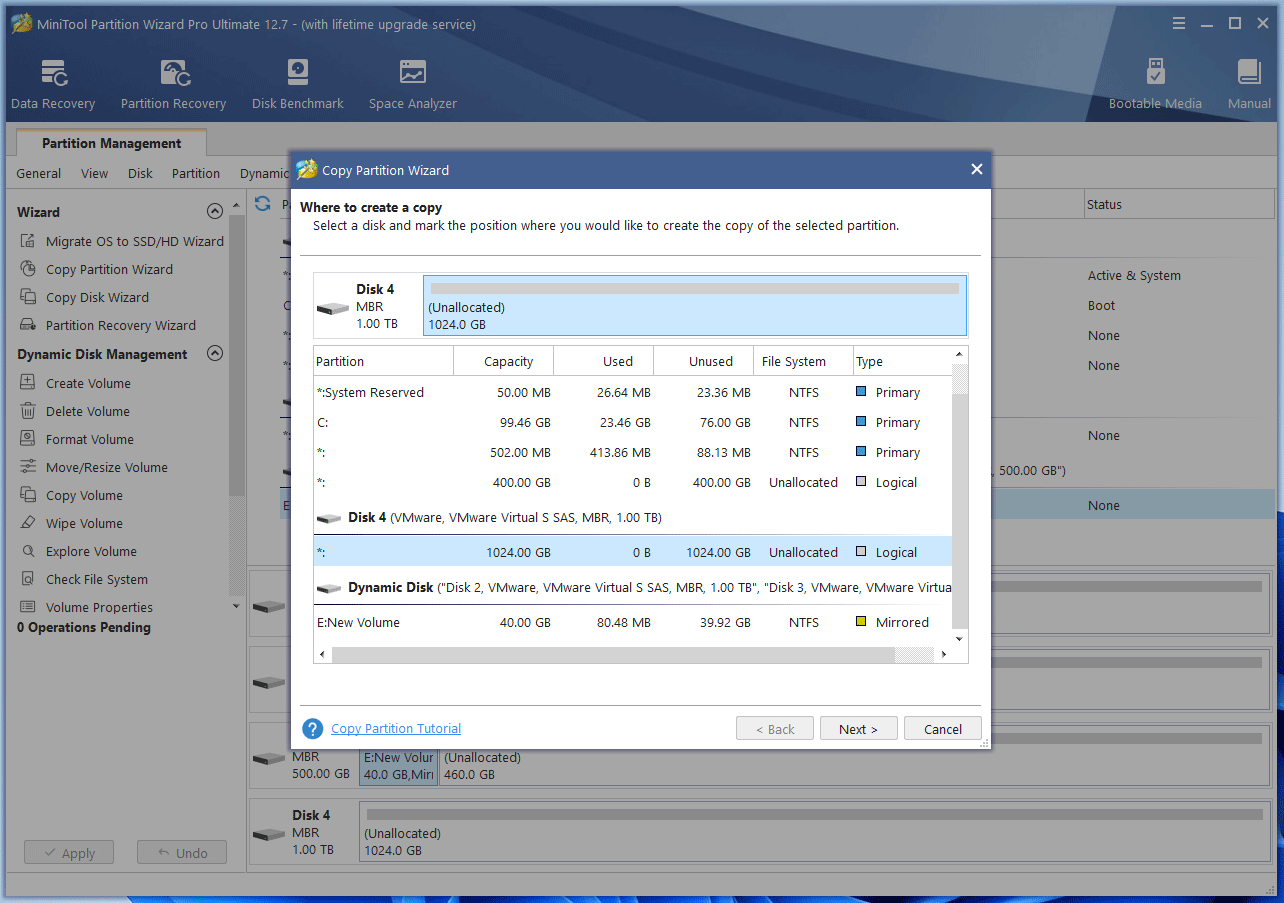Collapse the Wizard section
This screenshot has height=903, width=1284.
click(x=214, y=211)
